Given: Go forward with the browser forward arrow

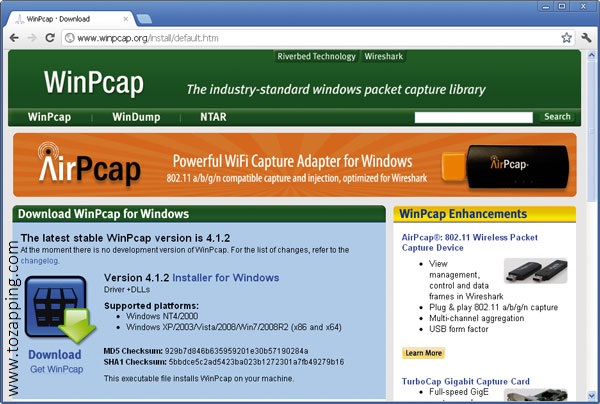Looking at the screenshot, I should [32, 37].
